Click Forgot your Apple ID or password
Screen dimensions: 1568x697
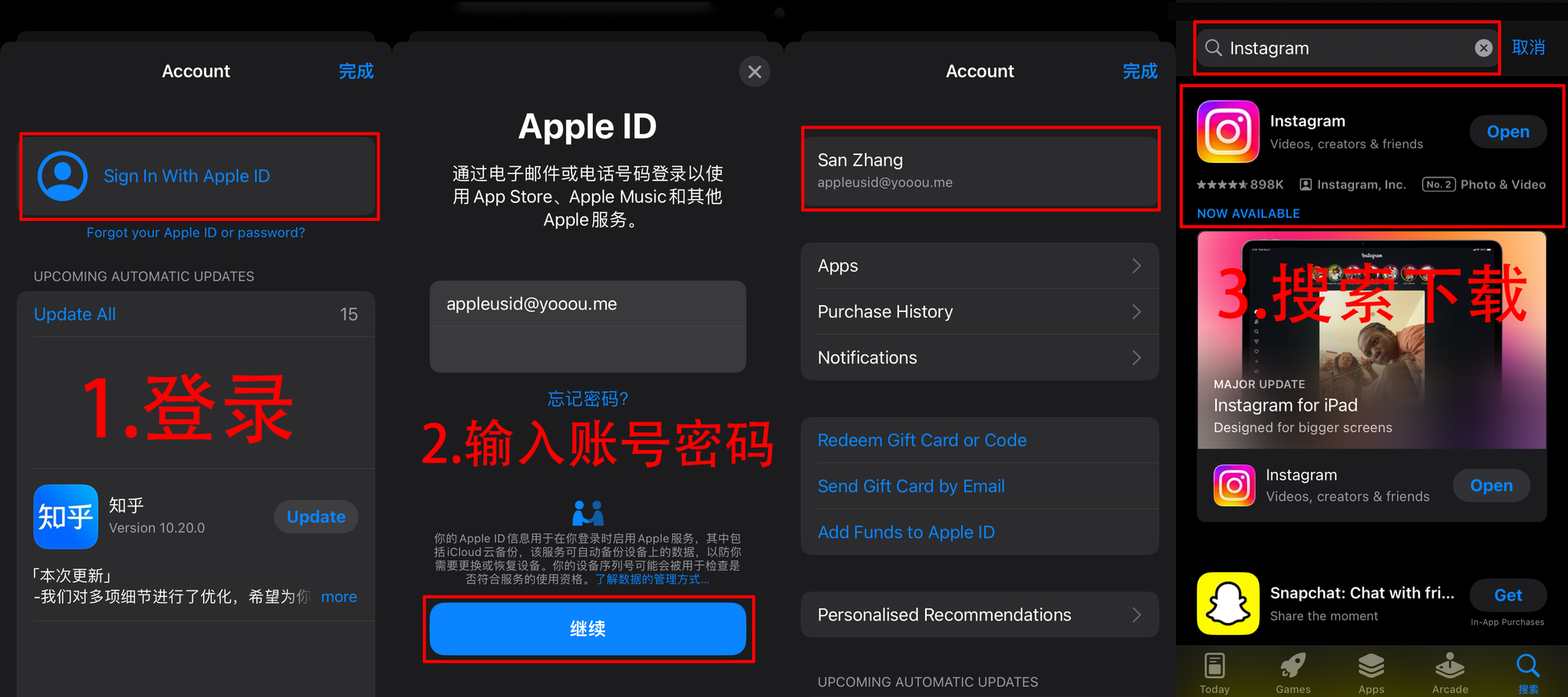coord(195,233)
